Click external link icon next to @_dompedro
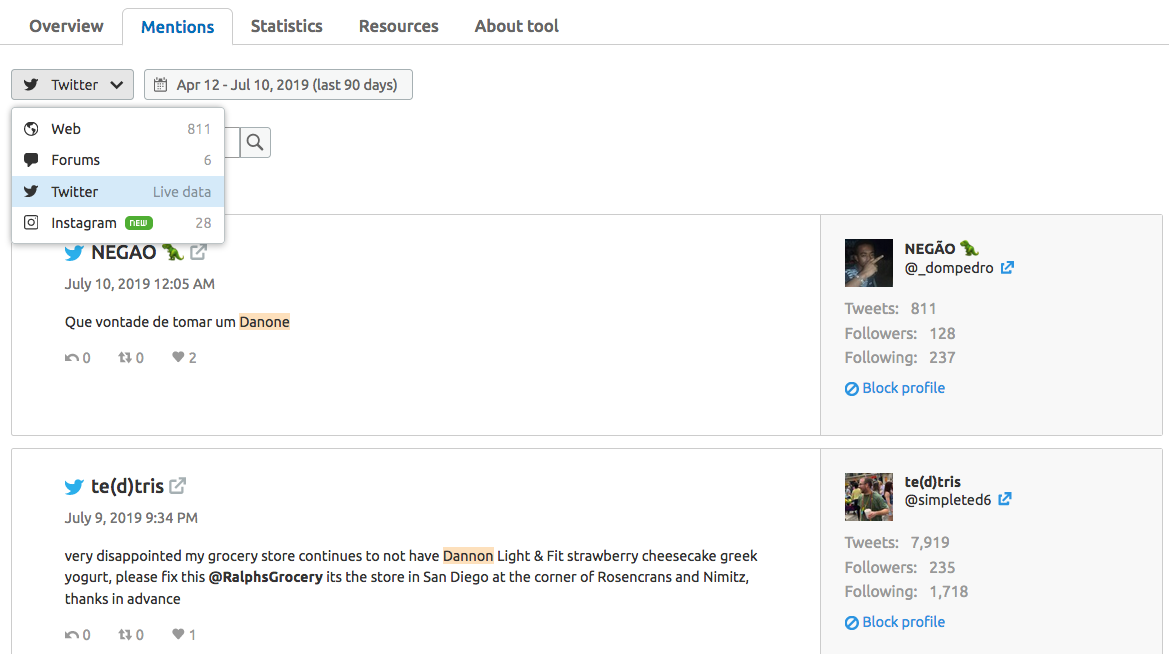Viewport: 1169px width, 654px height. [x=1008, y=268]
